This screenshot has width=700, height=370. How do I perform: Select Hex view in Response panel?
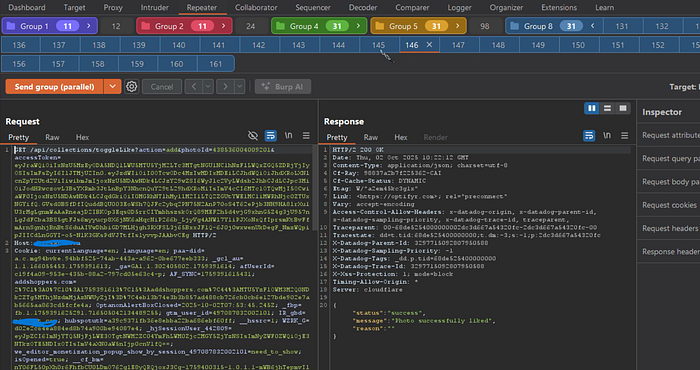click(400, 137)
